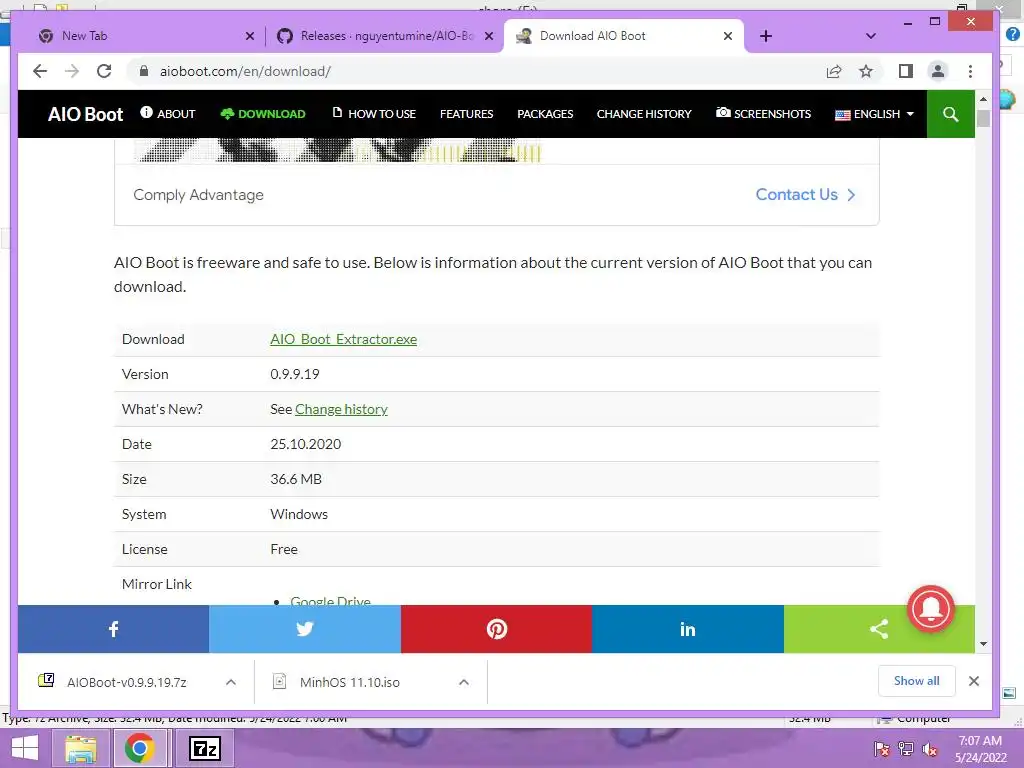Open Chrome profile avatar menu
The height and width of the screenshot is (768, 1024).
click(x=938, y=71)
